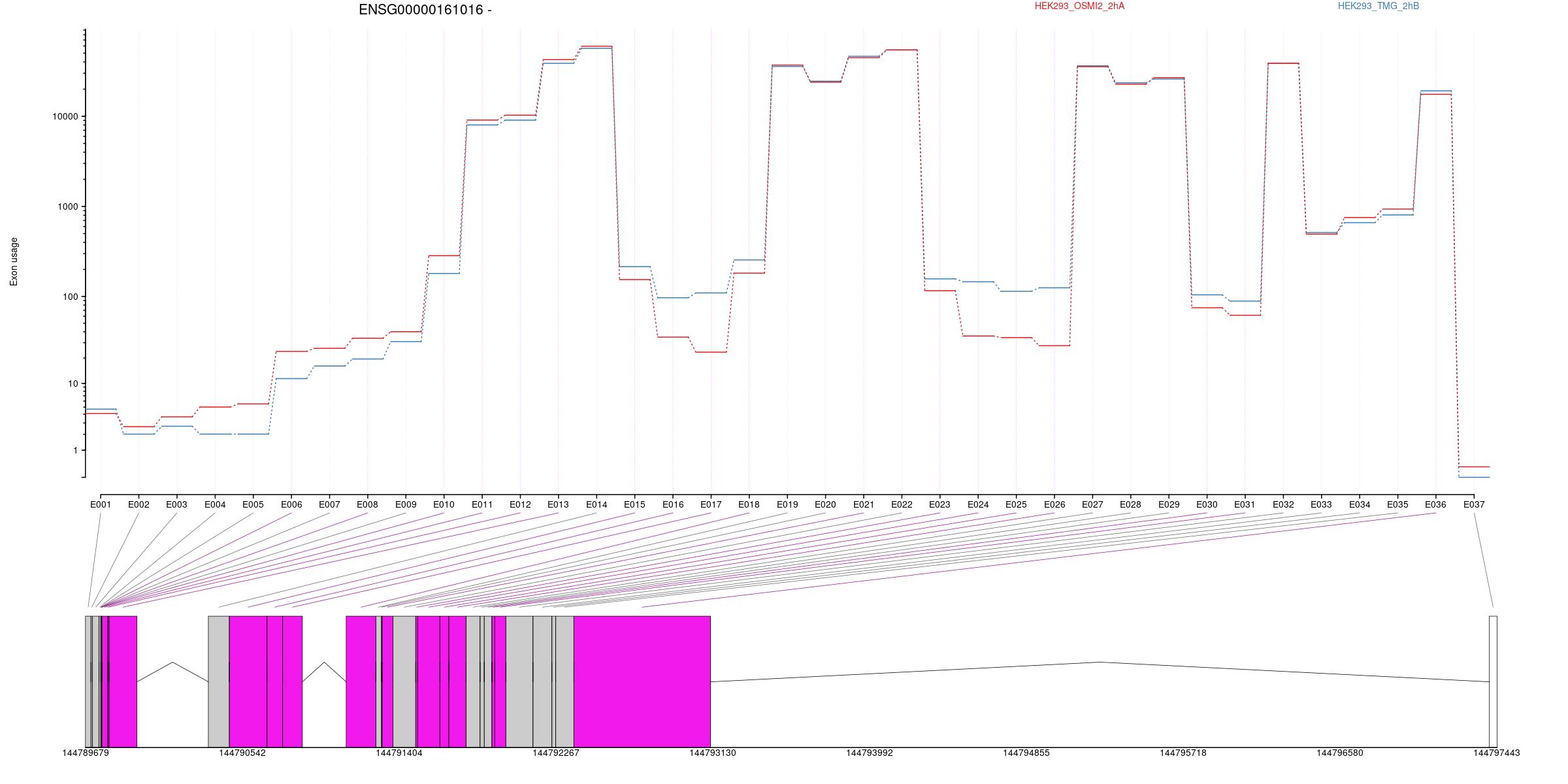Click exon label E022
This screenshot has height=784, width=1568.
902,504
